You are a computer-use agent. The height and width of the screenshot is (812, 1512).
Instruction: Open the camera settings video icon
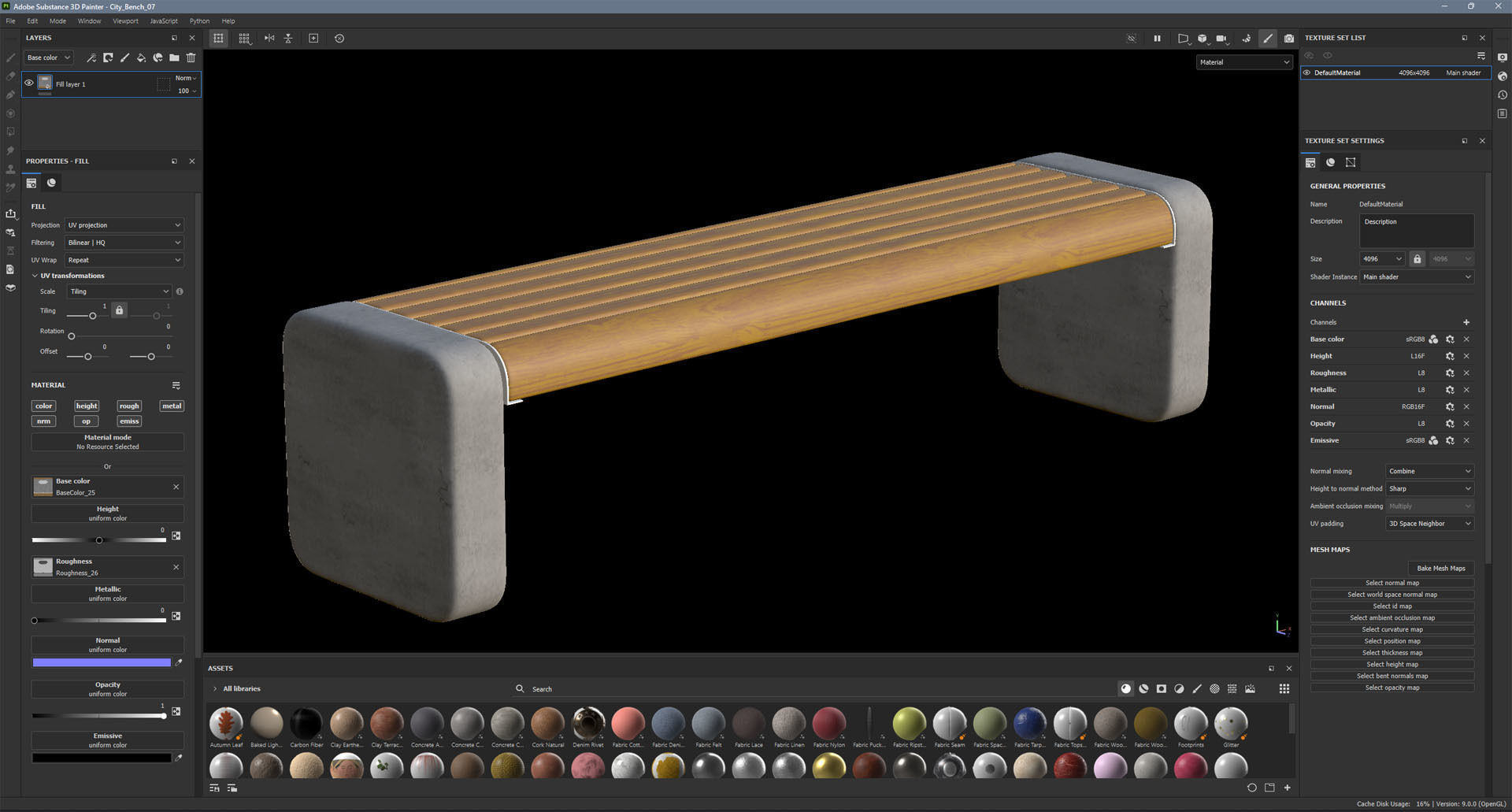pyautogui.click(x=1221, y=38)
